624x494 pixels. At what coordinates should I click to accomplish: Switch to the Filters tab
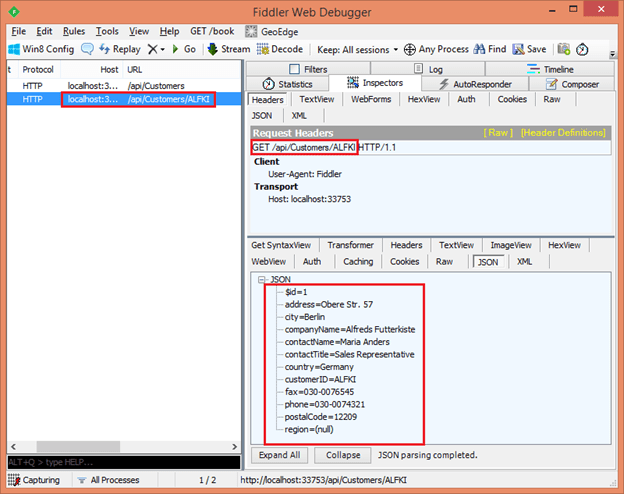(308, 69)
